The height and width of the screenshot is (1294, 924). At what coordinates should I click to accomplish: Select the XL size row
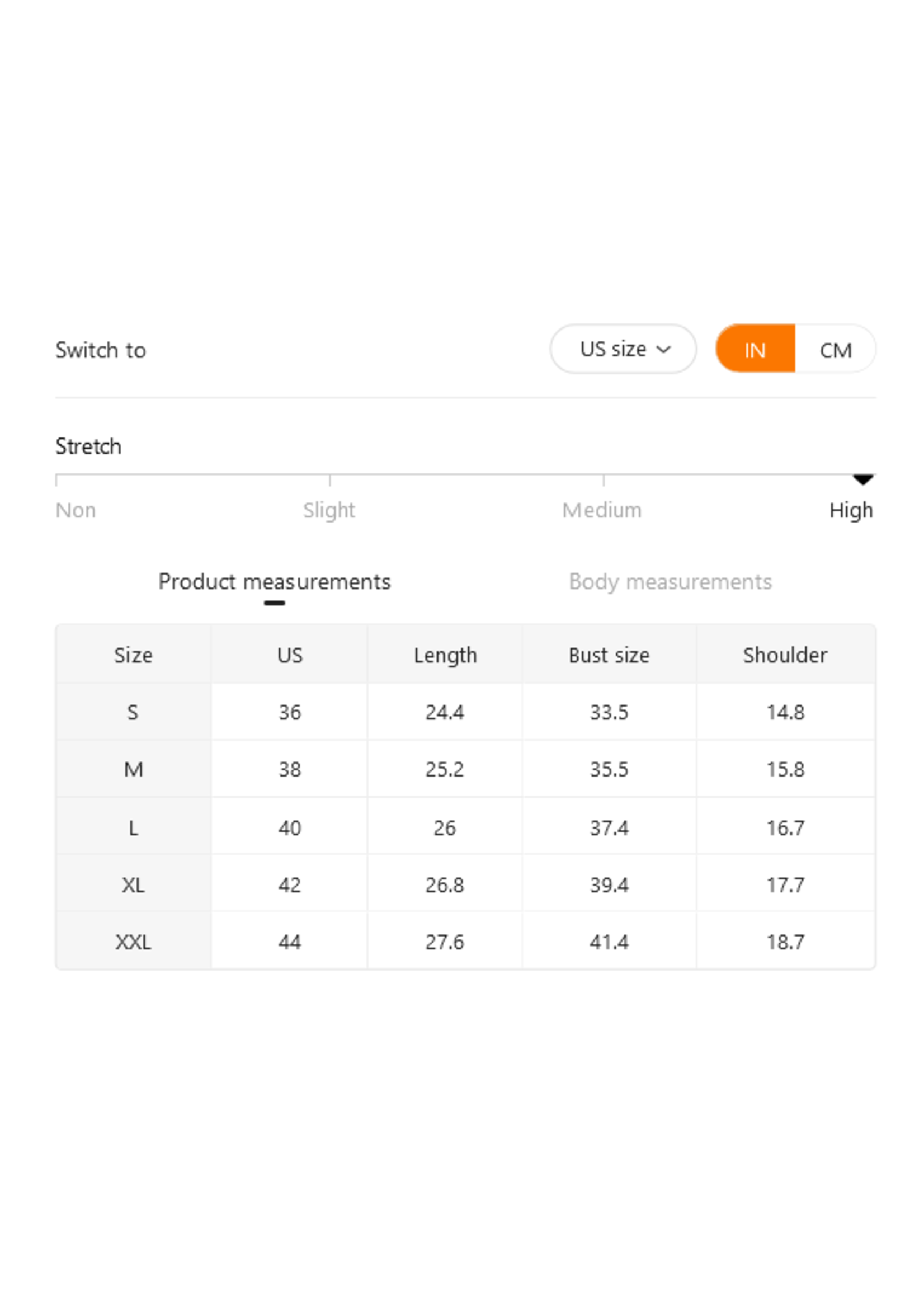coord(133,885)
